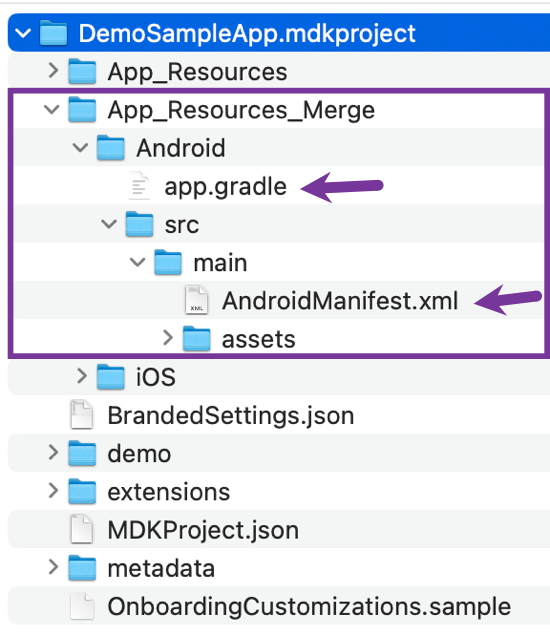Click the AndroidManifest.xml XML file icon

pos(197,300)
